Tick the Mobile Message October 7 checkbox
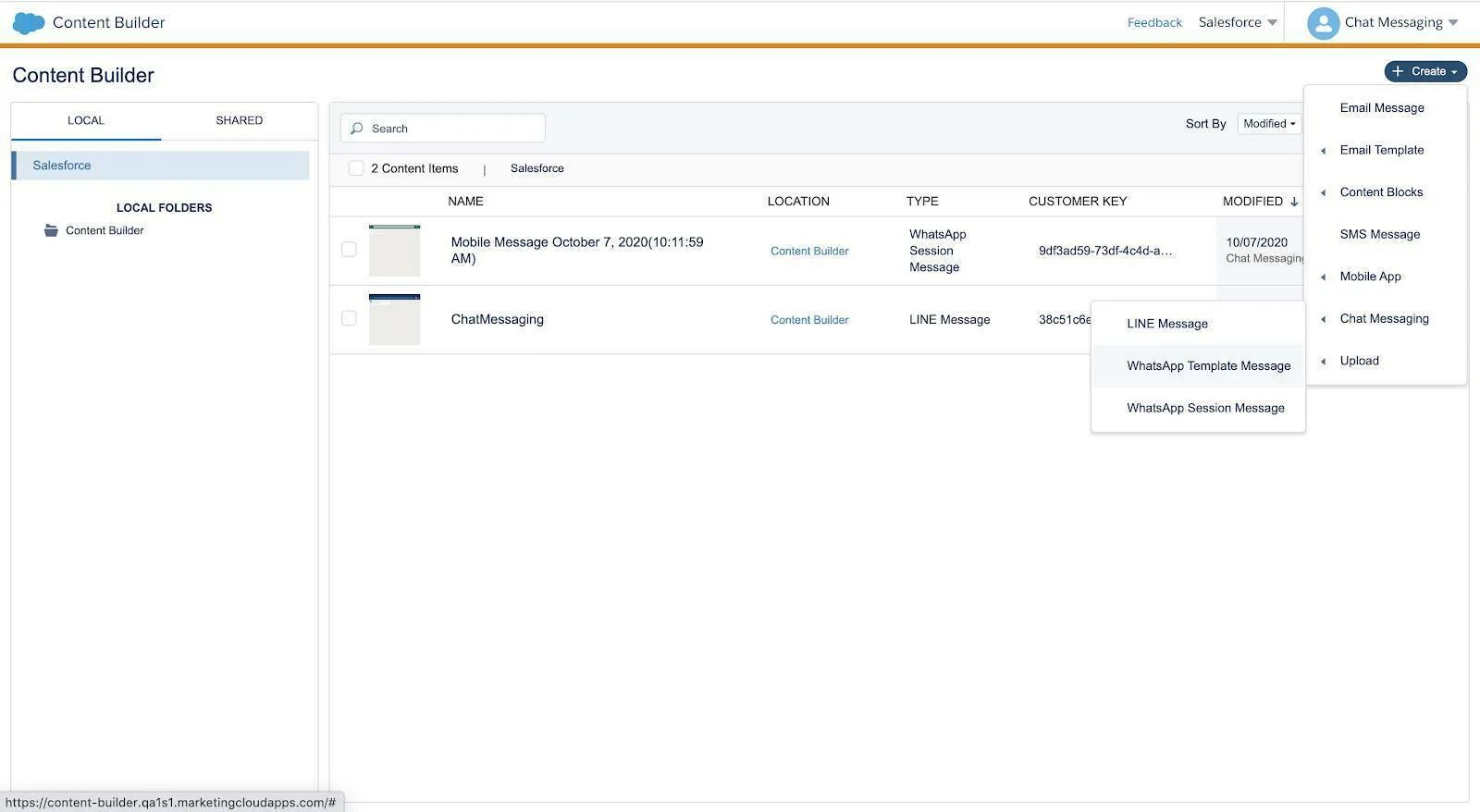Image resolution: width=1480 pixels, height=812 pixels. point(349,250)
